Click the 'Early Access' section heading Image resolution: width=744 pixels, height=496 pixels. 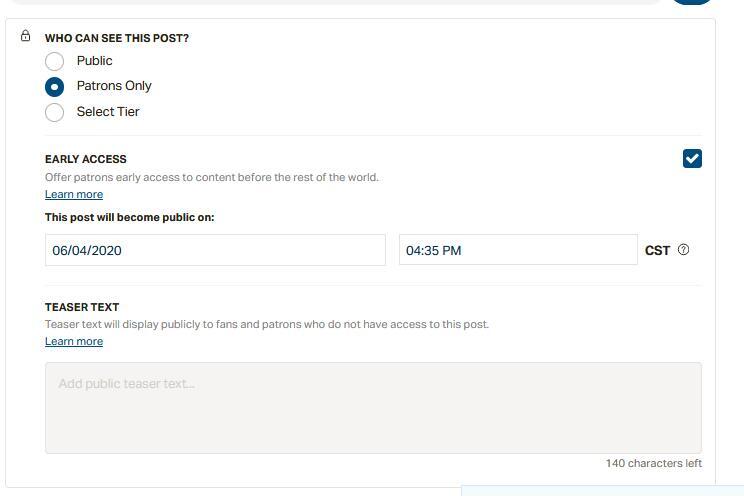86,159
